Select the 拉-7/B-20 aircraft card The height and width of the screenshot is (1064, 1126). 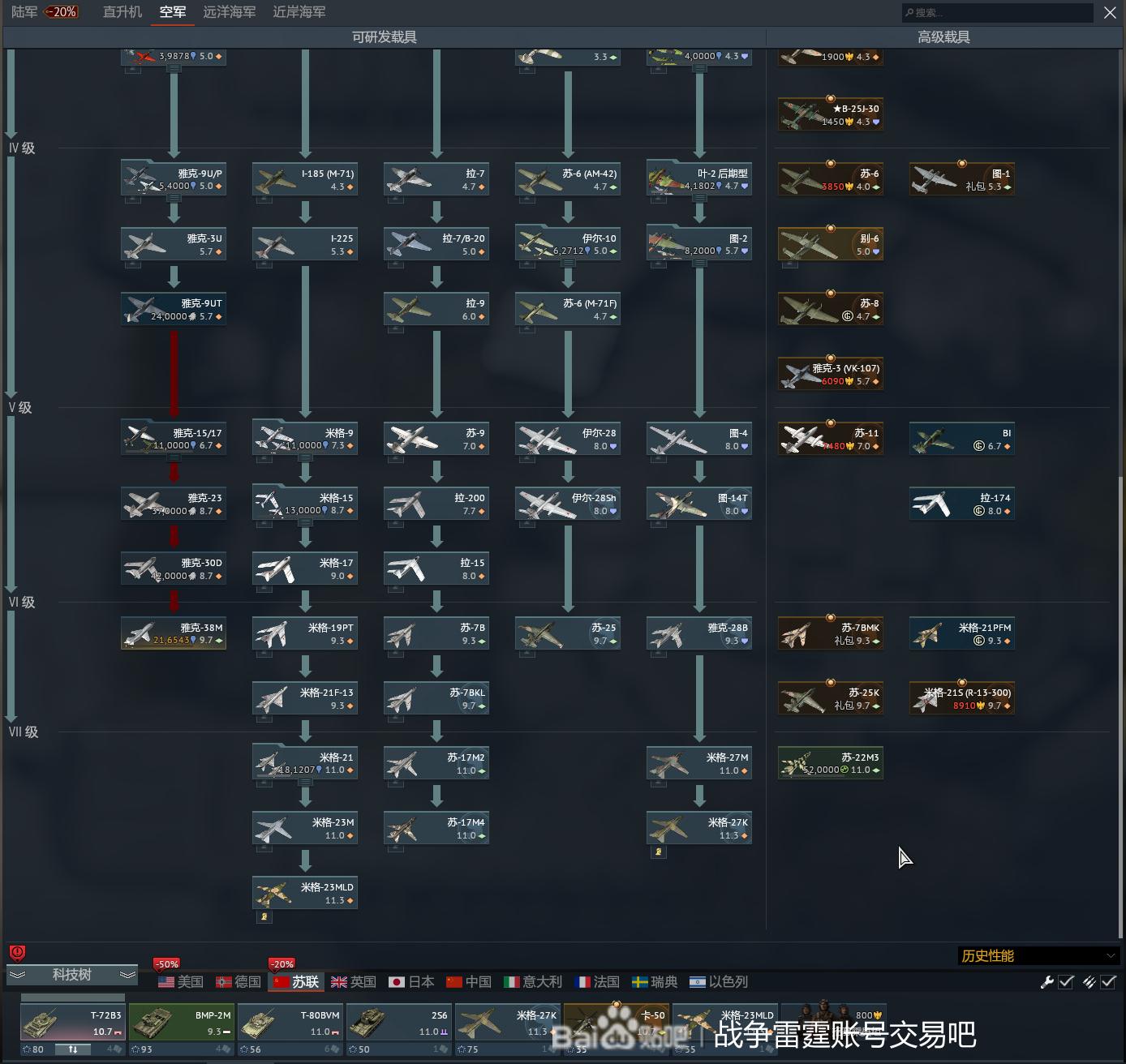436,243
